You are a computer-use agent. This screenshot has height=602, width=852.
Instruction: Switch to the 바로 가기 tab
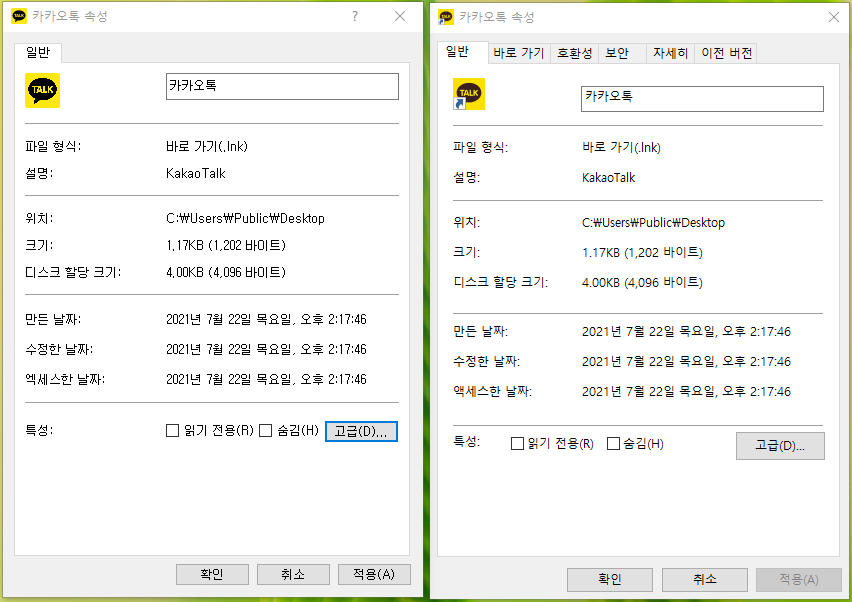pos(519,53)
